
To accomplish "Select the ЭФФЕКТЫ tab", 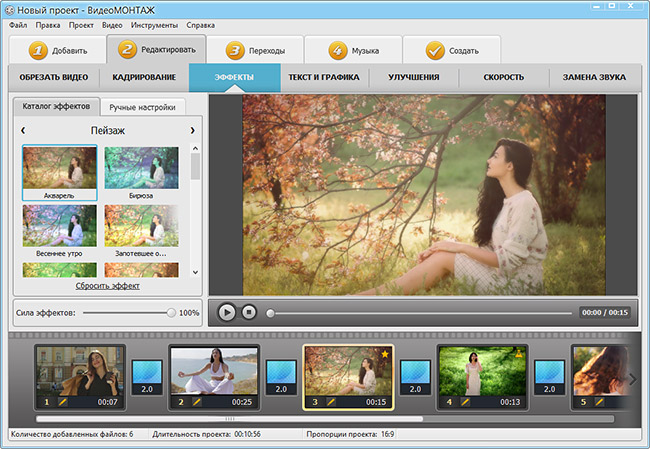I will pos(235,78).
